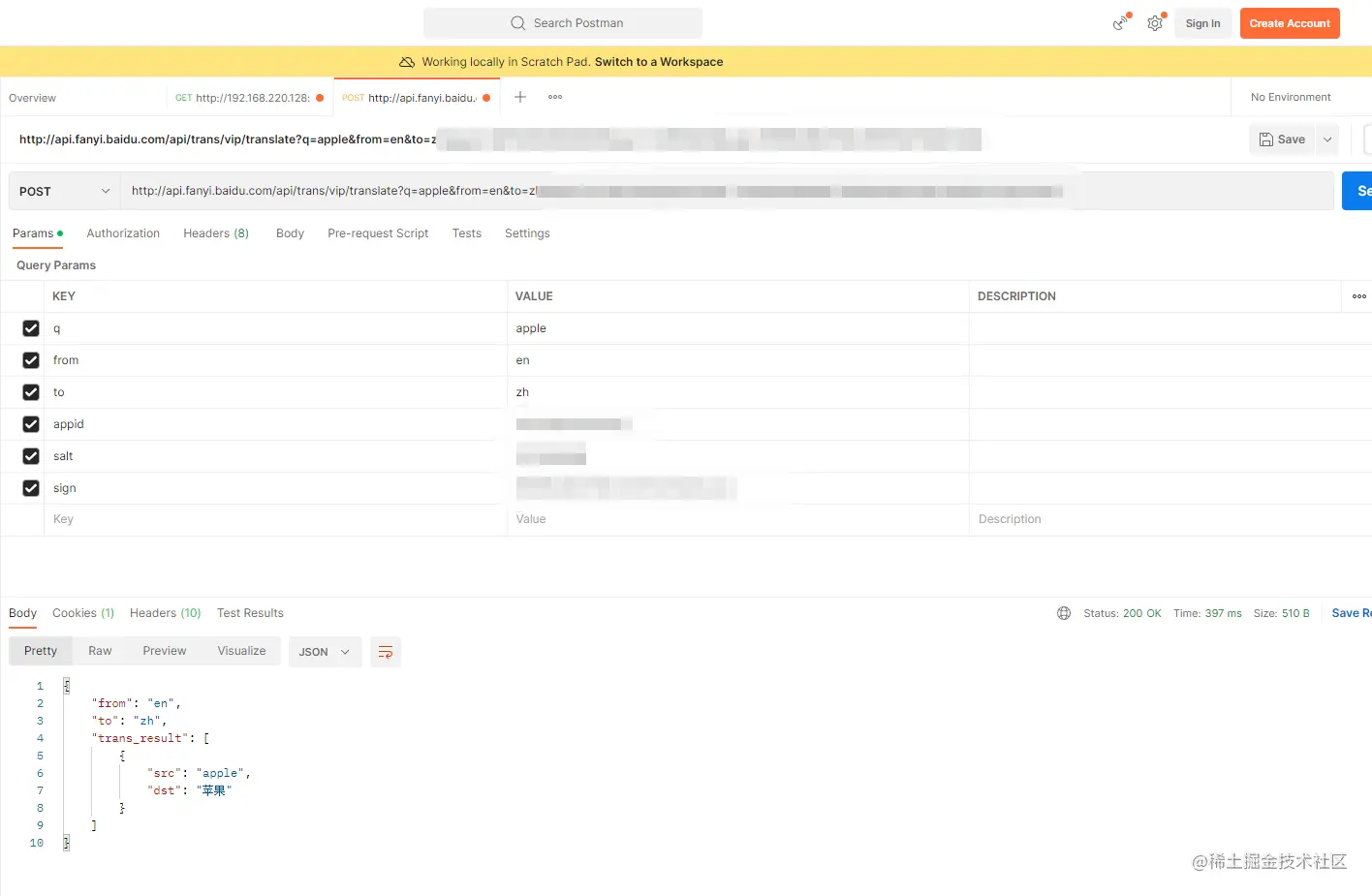Uncheck the appid parameter checkbox
The image size is (1372, 896).
pos(31,424)
